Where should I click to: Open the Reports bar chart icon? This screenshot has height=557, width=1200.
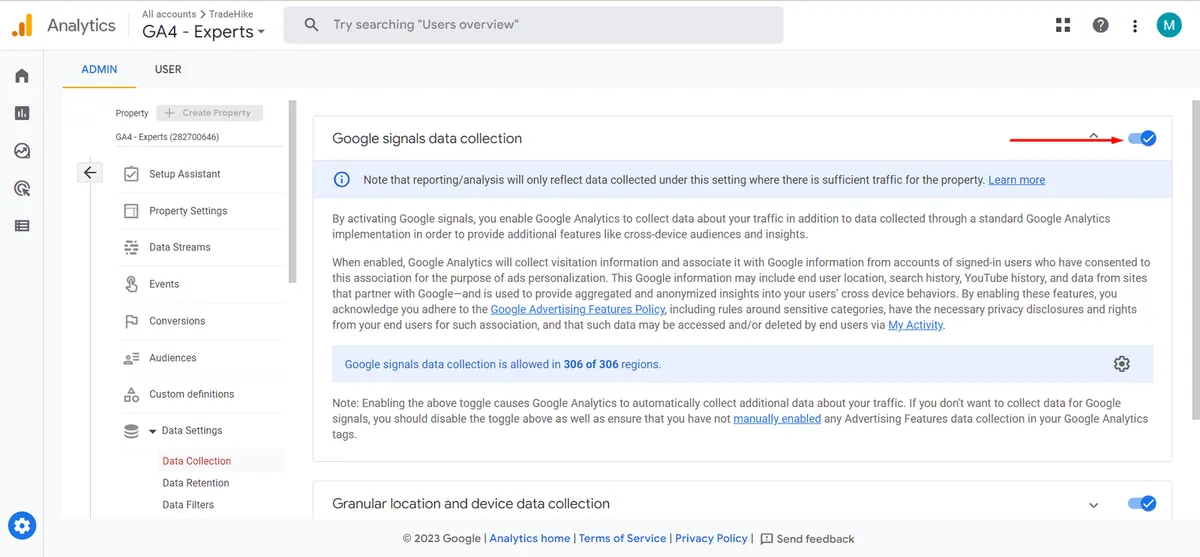[x=22, y=113]
